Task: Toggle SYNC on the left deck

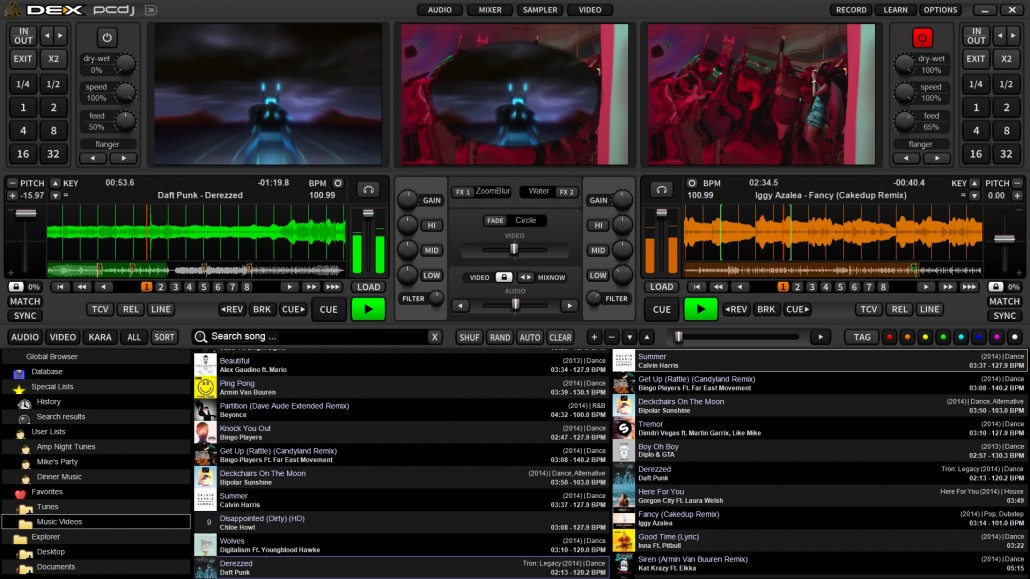Action: pos(25,315)
